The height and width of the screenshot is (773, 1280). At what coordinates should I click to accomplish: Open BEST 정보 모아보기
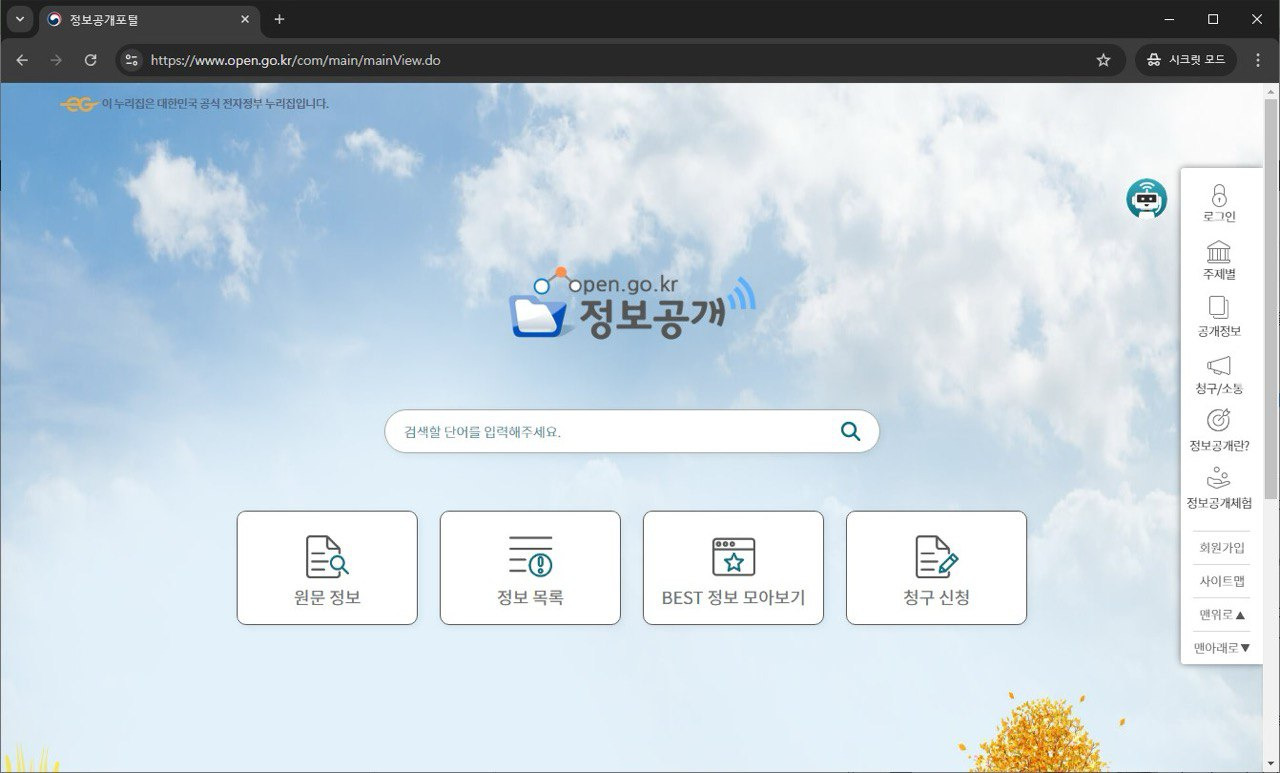point(733,567)
